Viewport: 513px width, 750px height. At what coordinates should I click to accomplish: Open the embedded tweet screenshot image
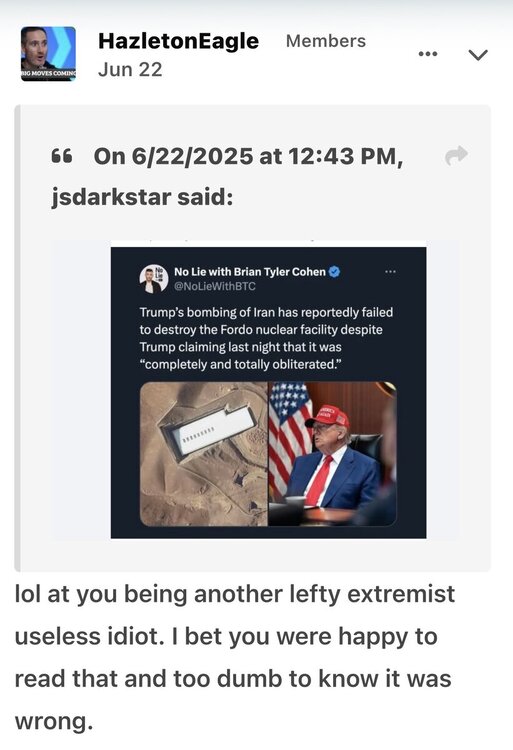(x=268, y=392)
